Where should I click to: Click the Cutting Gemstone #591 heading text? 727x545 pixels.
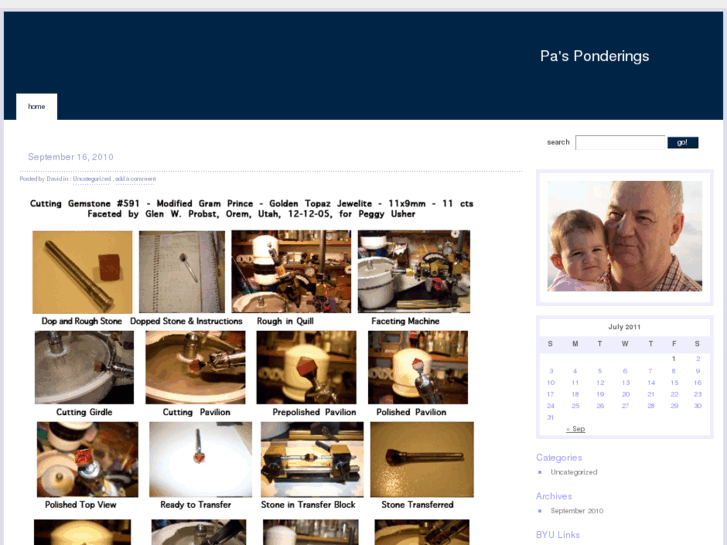pyautogui.click(x=251, y=204)
